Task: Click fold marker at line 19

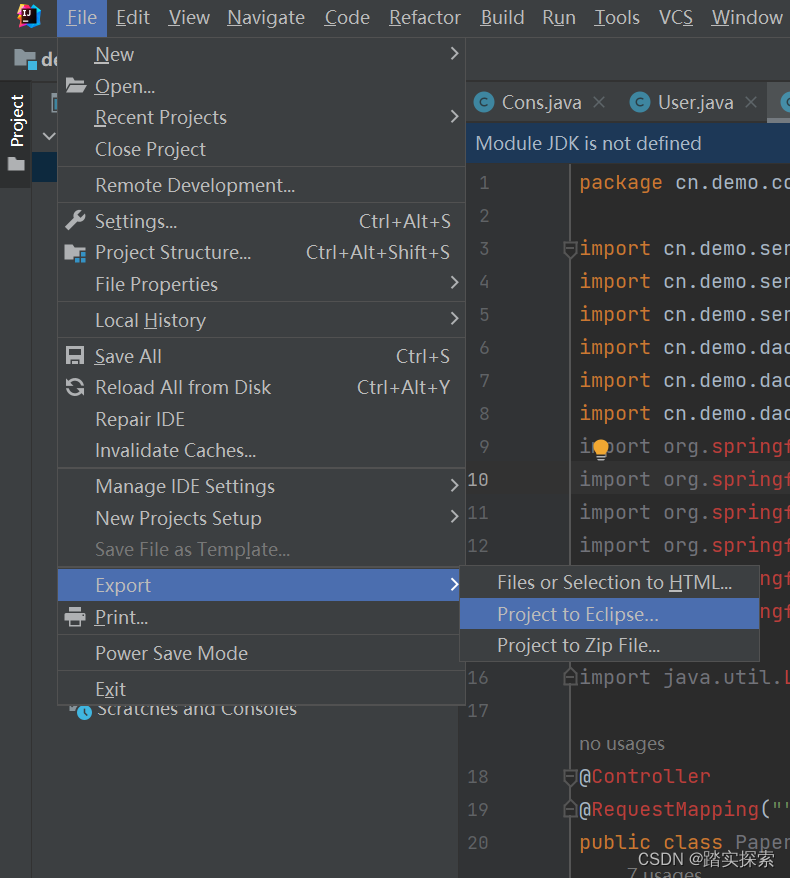Action: pos(570,809)
